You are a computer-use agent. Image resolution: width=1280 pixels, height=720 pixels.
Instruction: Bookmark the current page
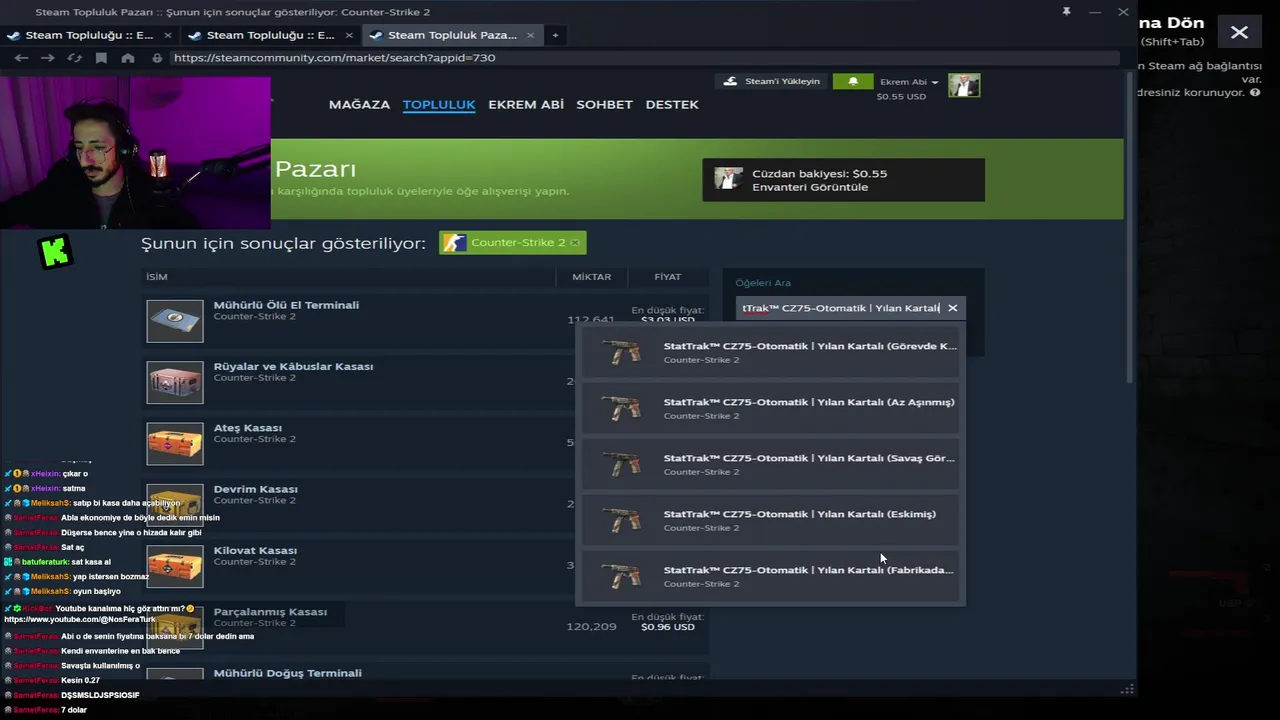point(101,58)
